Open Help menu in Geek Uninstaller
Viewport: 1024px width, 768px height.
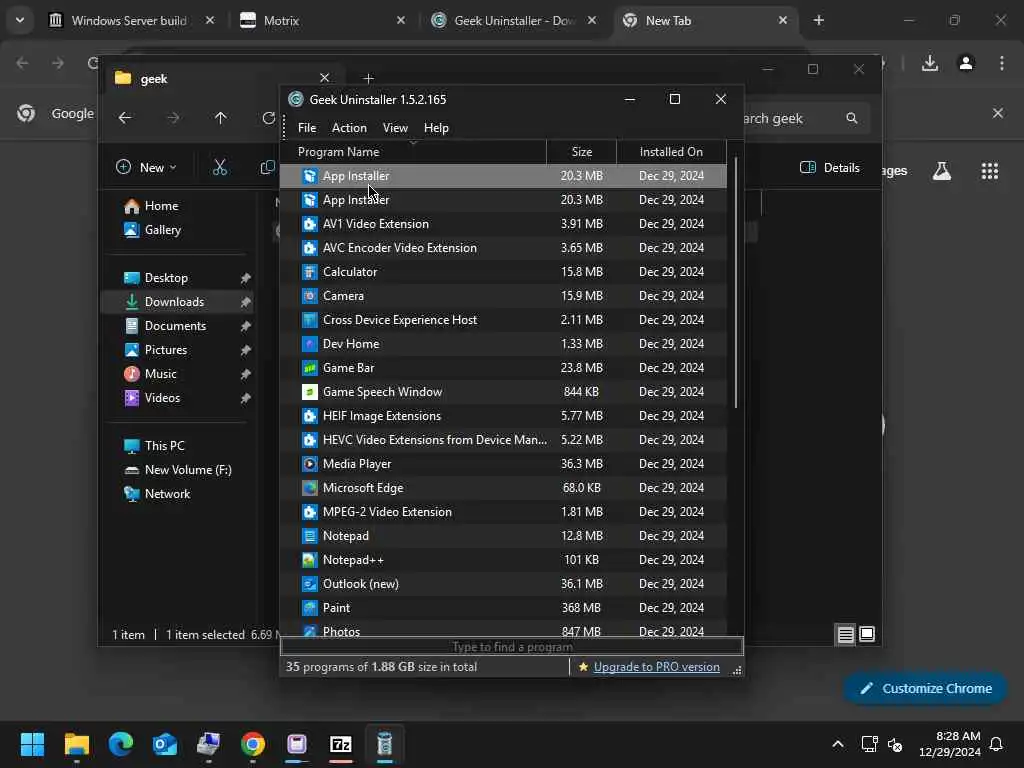[436, 128]
